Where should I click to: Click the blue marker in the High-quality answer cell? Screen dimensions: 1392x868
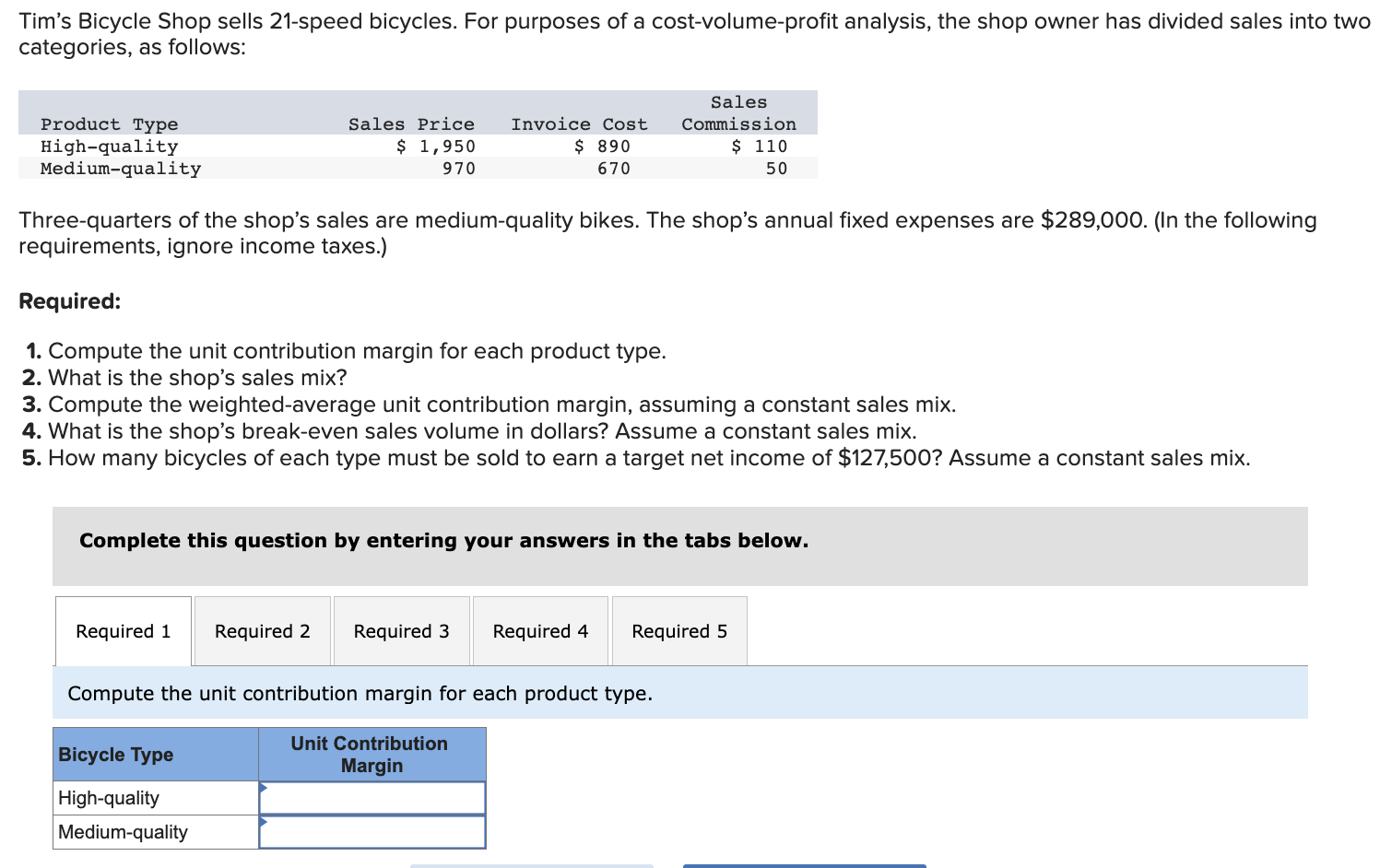pyautogui.click(x=265, y=790)
